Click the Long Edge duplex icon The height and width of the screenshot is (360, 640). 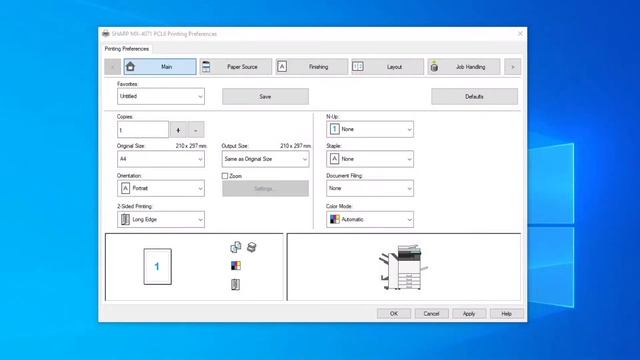click(125, 219)
